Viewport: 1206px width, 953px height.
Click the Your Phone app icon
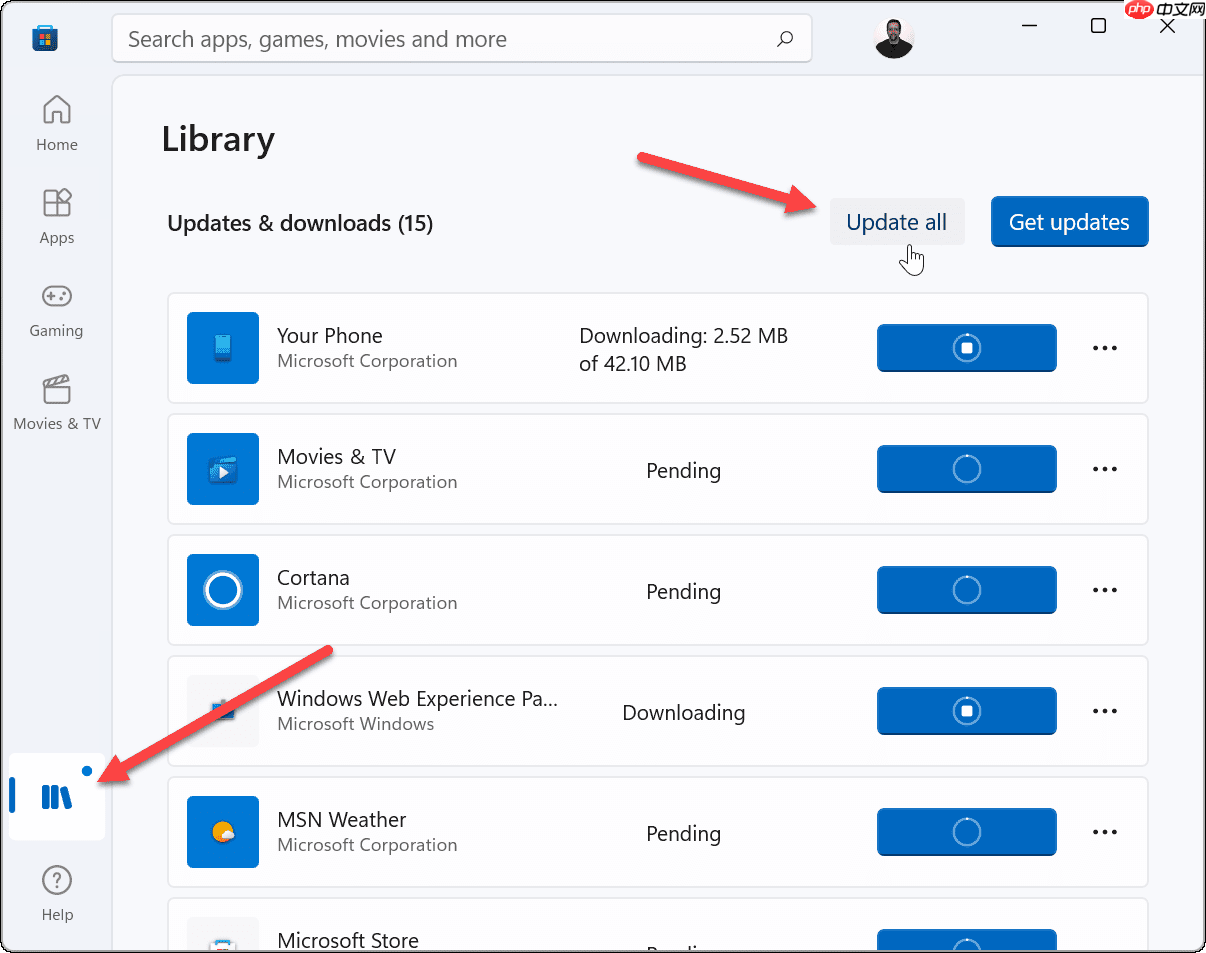(x=223, y=348)
